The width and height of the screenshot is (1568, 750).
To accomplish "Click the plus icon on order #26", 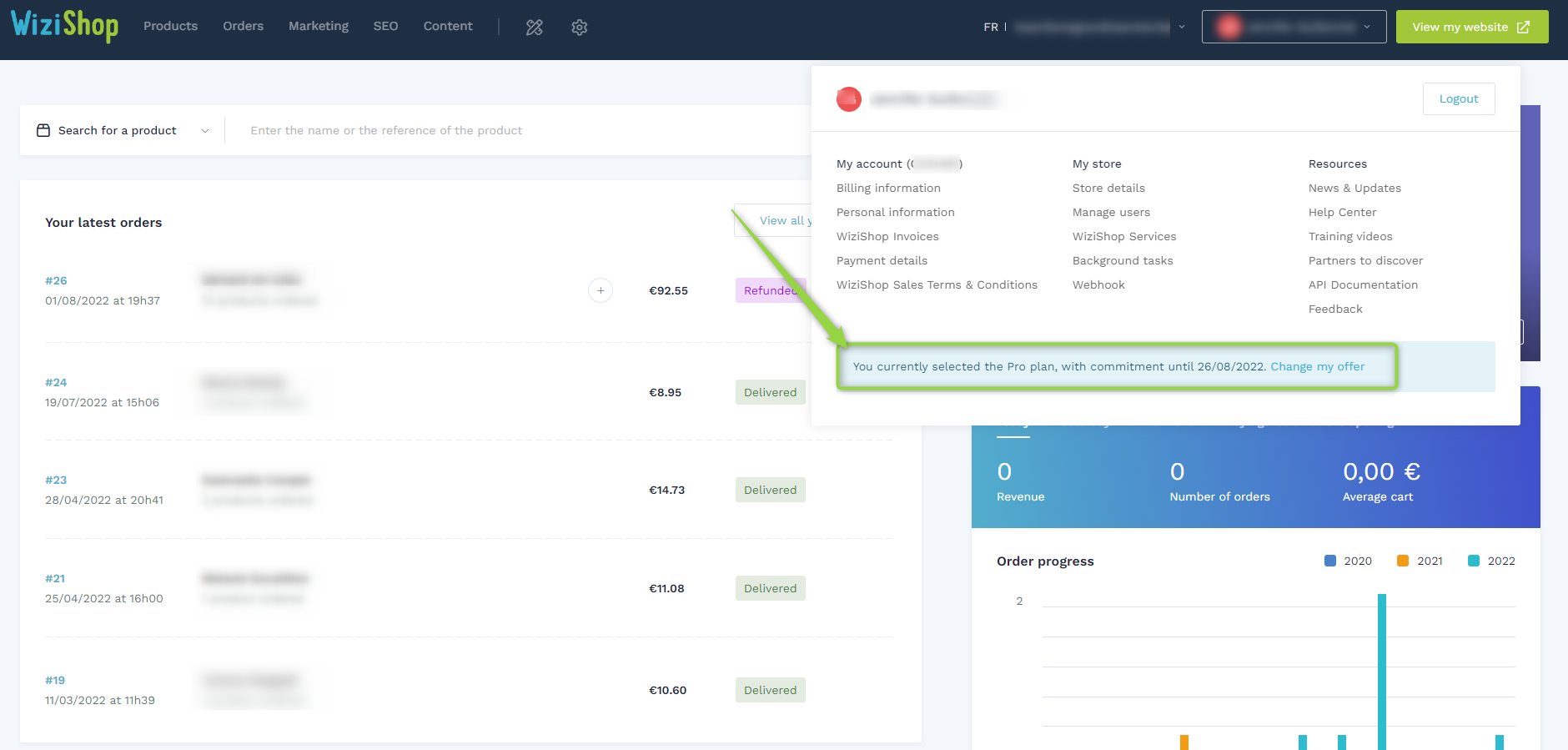I will 601,290.
